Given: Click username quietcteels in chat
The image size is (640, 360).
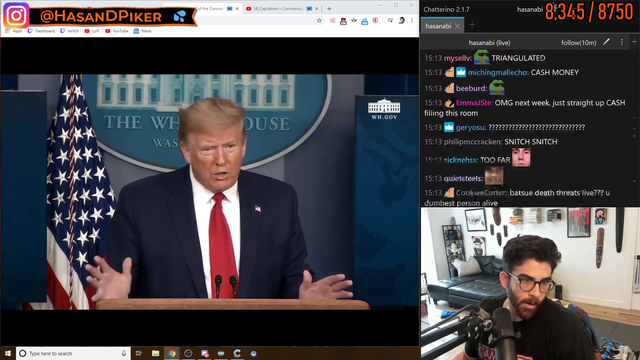Looking at the screenshot, I should point(463,178).
